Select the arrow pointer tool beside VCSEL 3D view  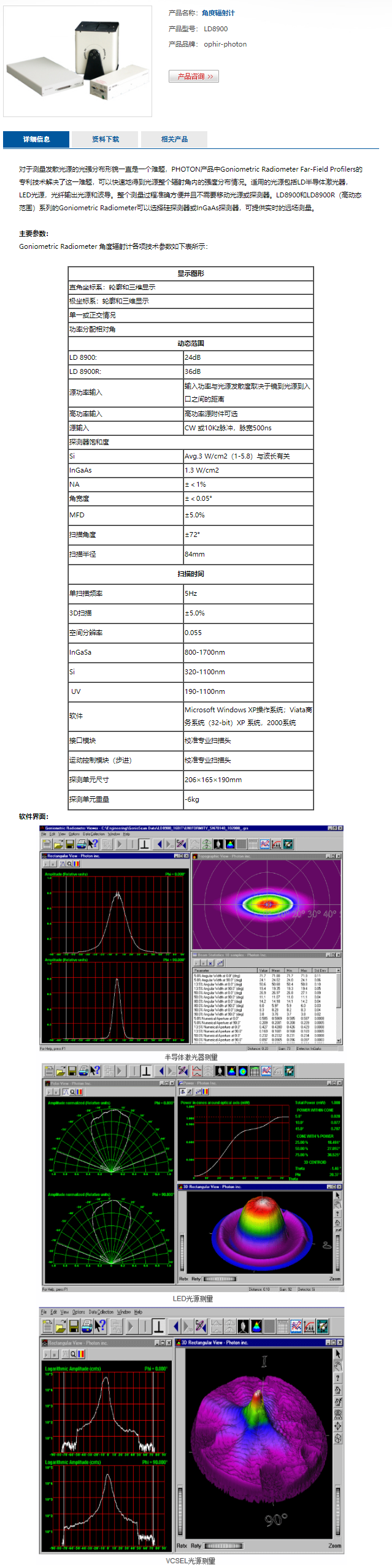[337, 1353]
